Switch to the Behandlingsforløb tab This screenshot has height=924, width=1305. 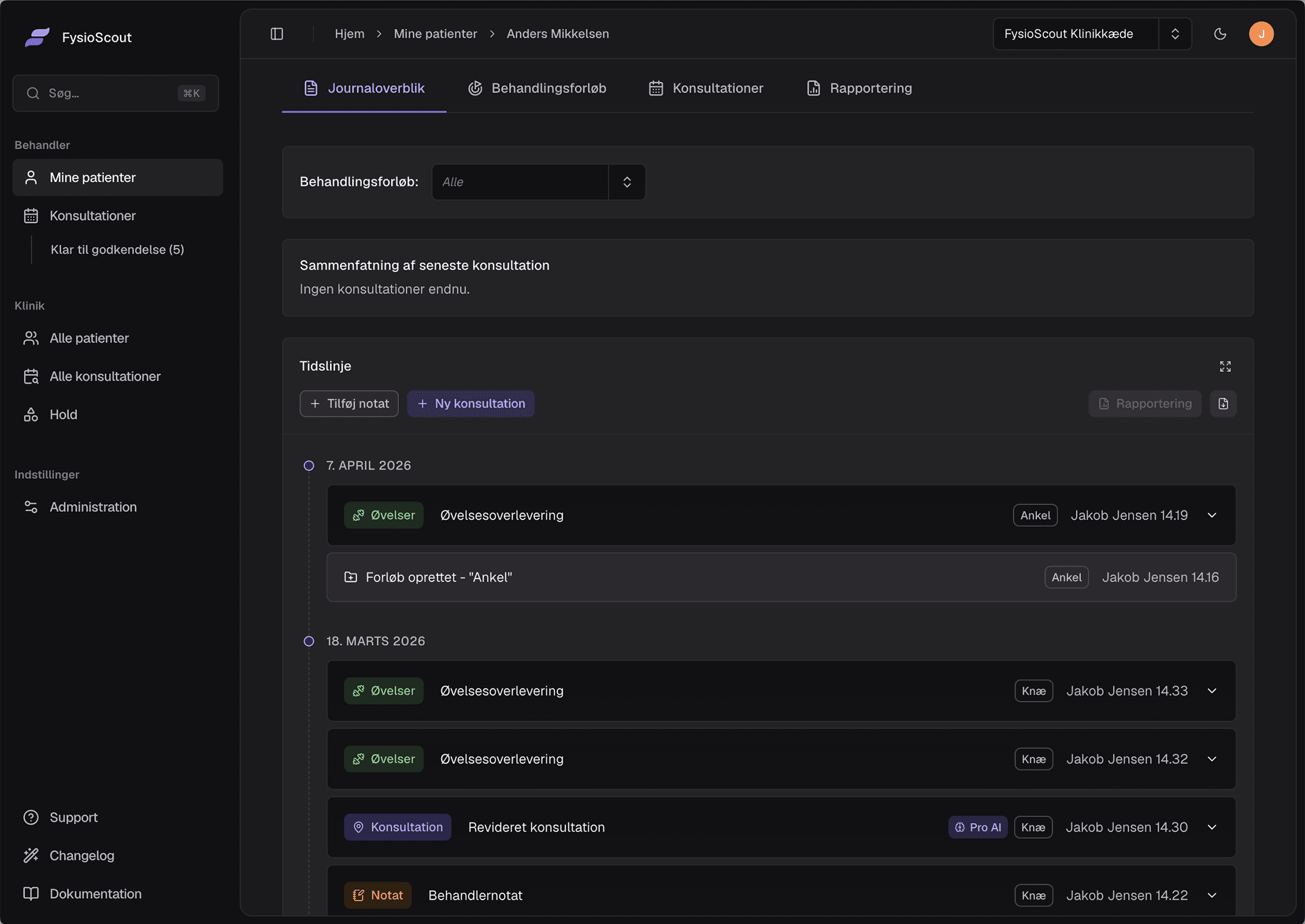tap(537, 88)
